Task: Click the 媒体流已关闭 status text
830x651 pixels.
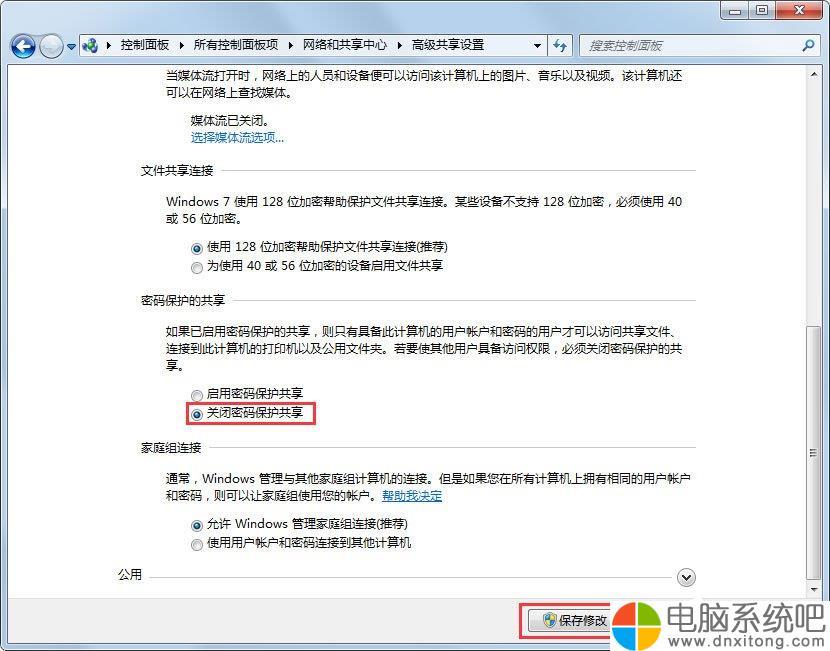Action: tap(229, 120)
